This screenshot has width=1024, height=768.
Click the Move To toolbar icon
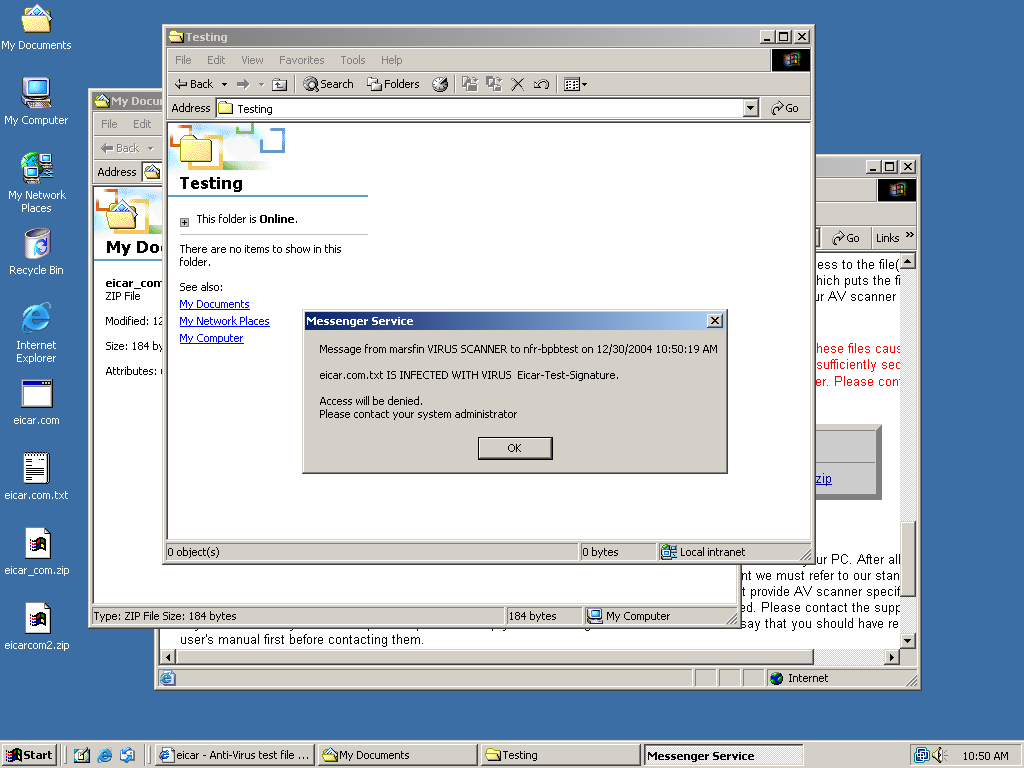(x=469, y=85)
